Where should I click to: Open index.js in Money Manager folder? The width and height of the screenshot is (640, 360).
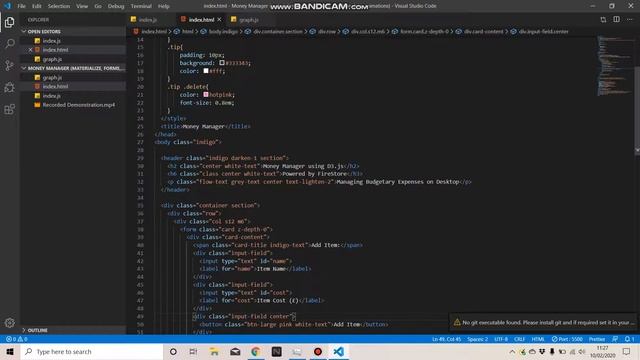(x=51, y=96)
